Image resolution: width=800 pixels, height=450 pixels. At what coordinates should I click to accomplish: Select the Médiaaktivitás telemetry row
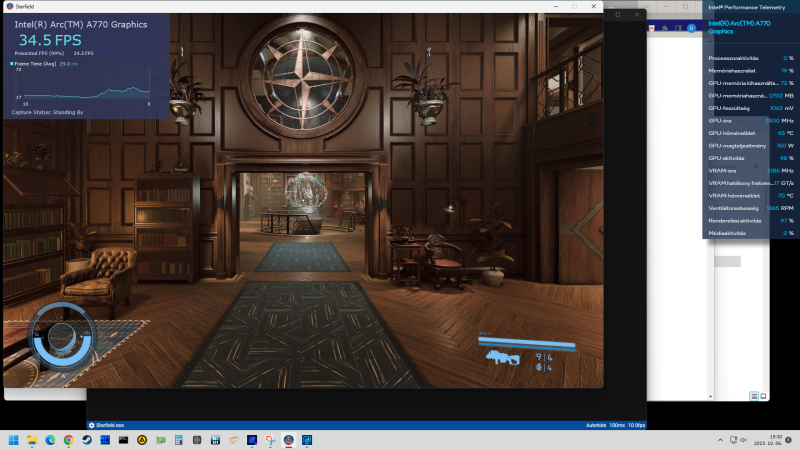pyautogui.click(x=751, y=233)
